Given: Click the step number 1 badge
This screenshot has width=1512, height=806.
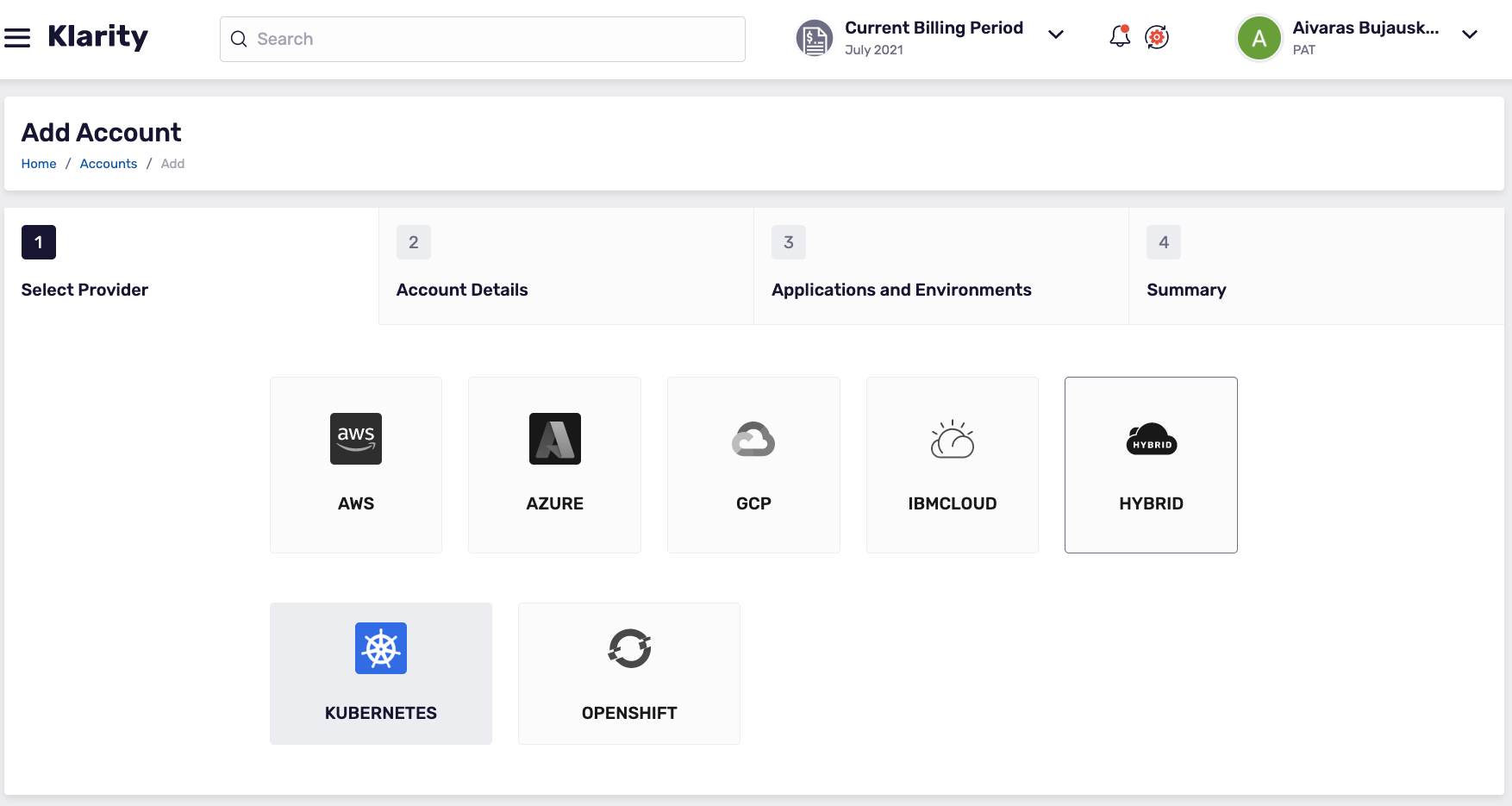Looking at the screenshot, I should (x=39, y=242).
